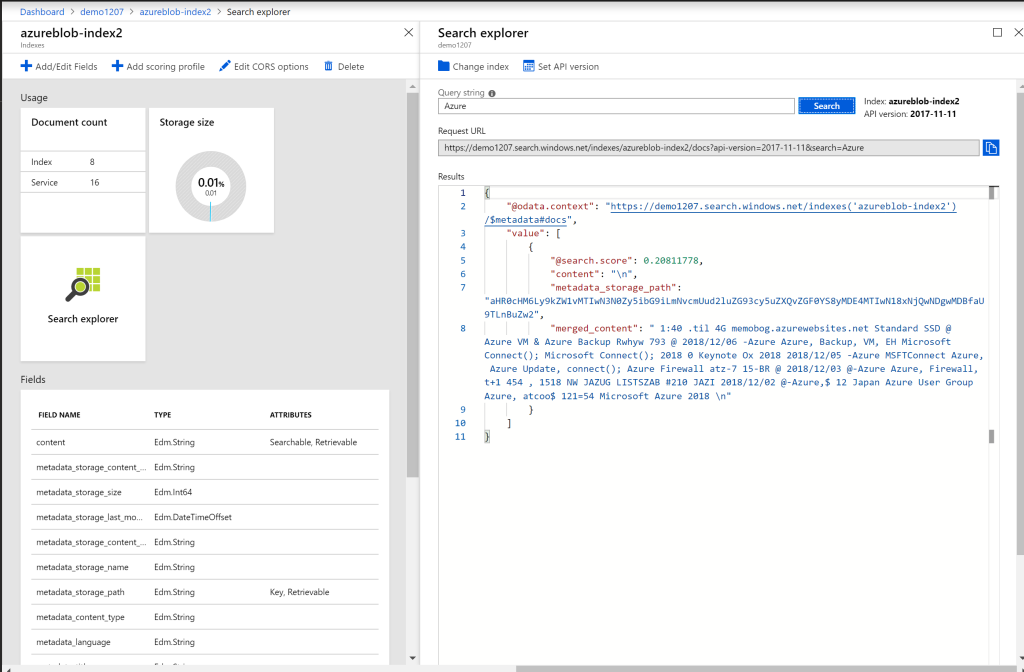This screenshot has width=1024, height=672.
Task: Select the metadata_content_type field row
Action: click(205, 616)
